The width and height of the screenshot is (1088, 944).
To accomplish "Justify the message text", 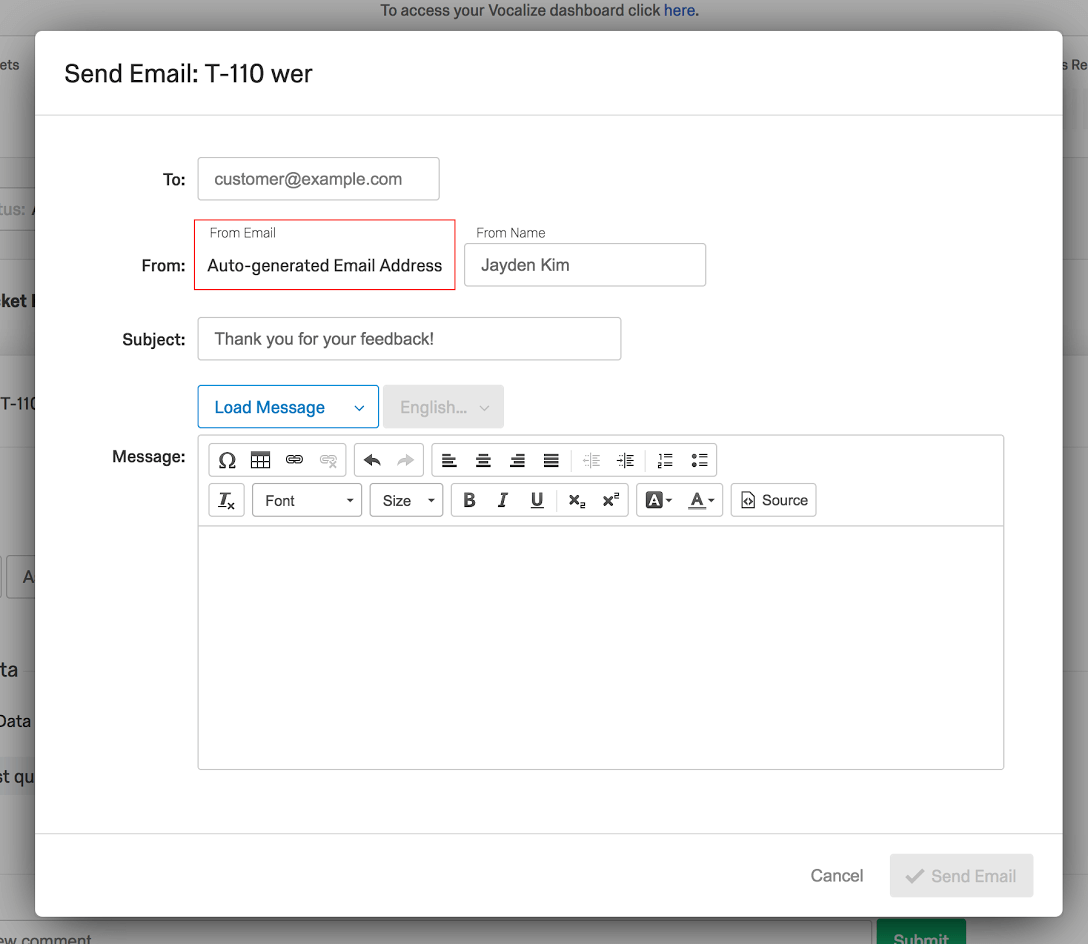I will pos(551,460).
